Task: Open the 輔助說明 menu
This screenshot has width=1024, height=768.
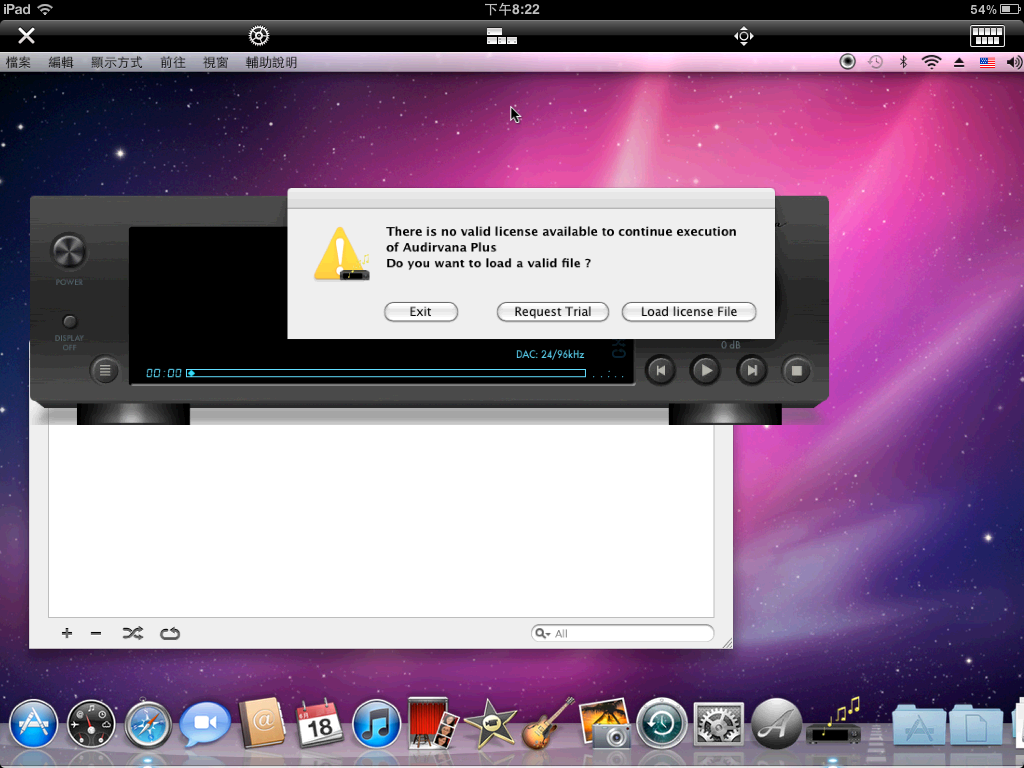Action: [x=271, y=63]
